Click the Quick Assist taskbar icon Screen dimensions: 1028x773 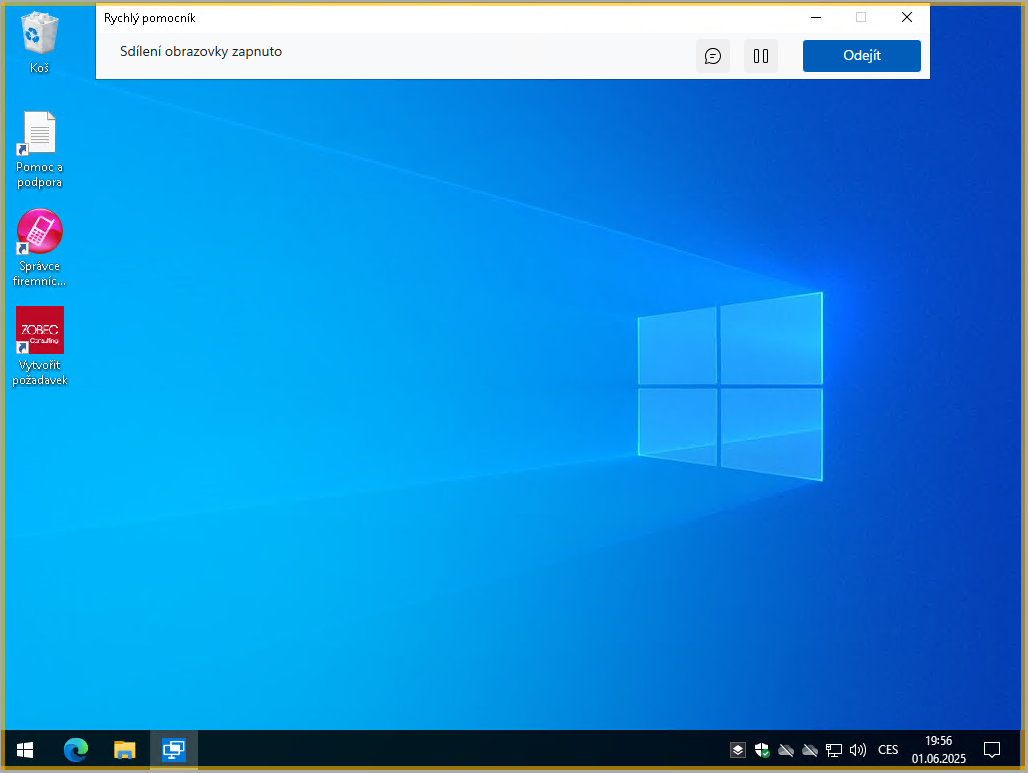[174, 749]
